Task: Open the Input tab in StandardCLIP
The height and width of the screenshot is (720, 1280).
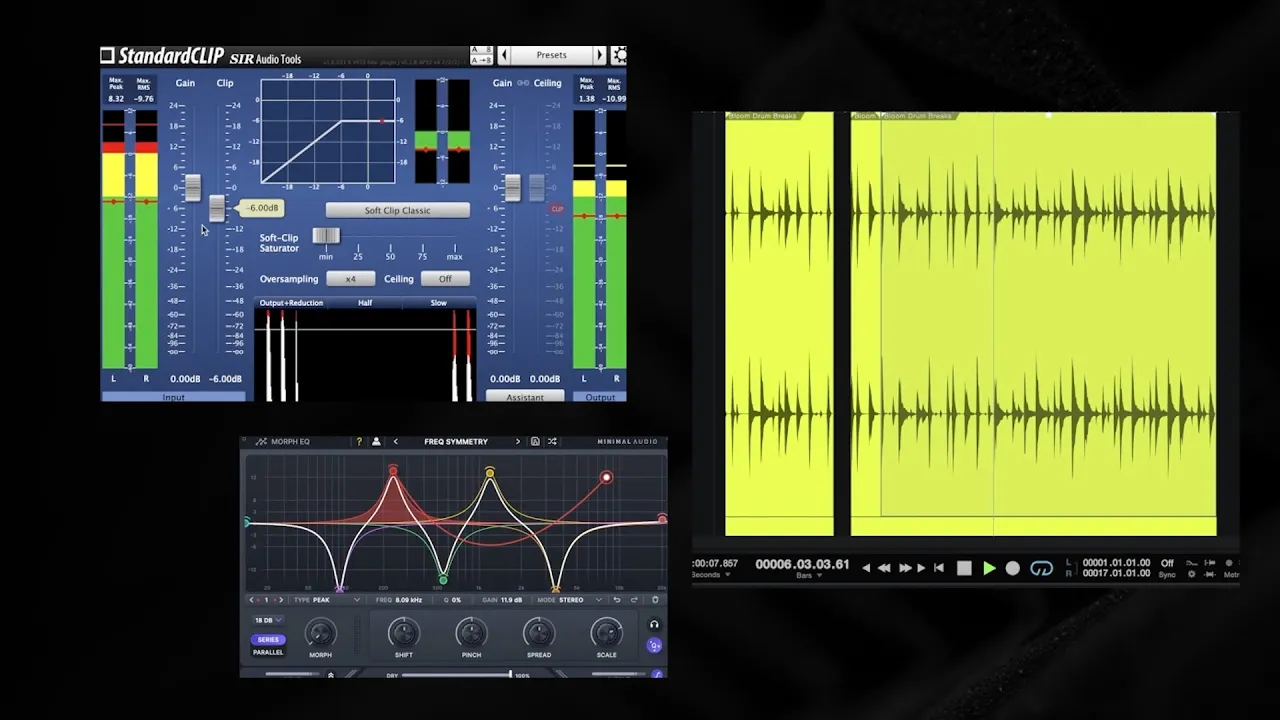Action: (173, 397)
